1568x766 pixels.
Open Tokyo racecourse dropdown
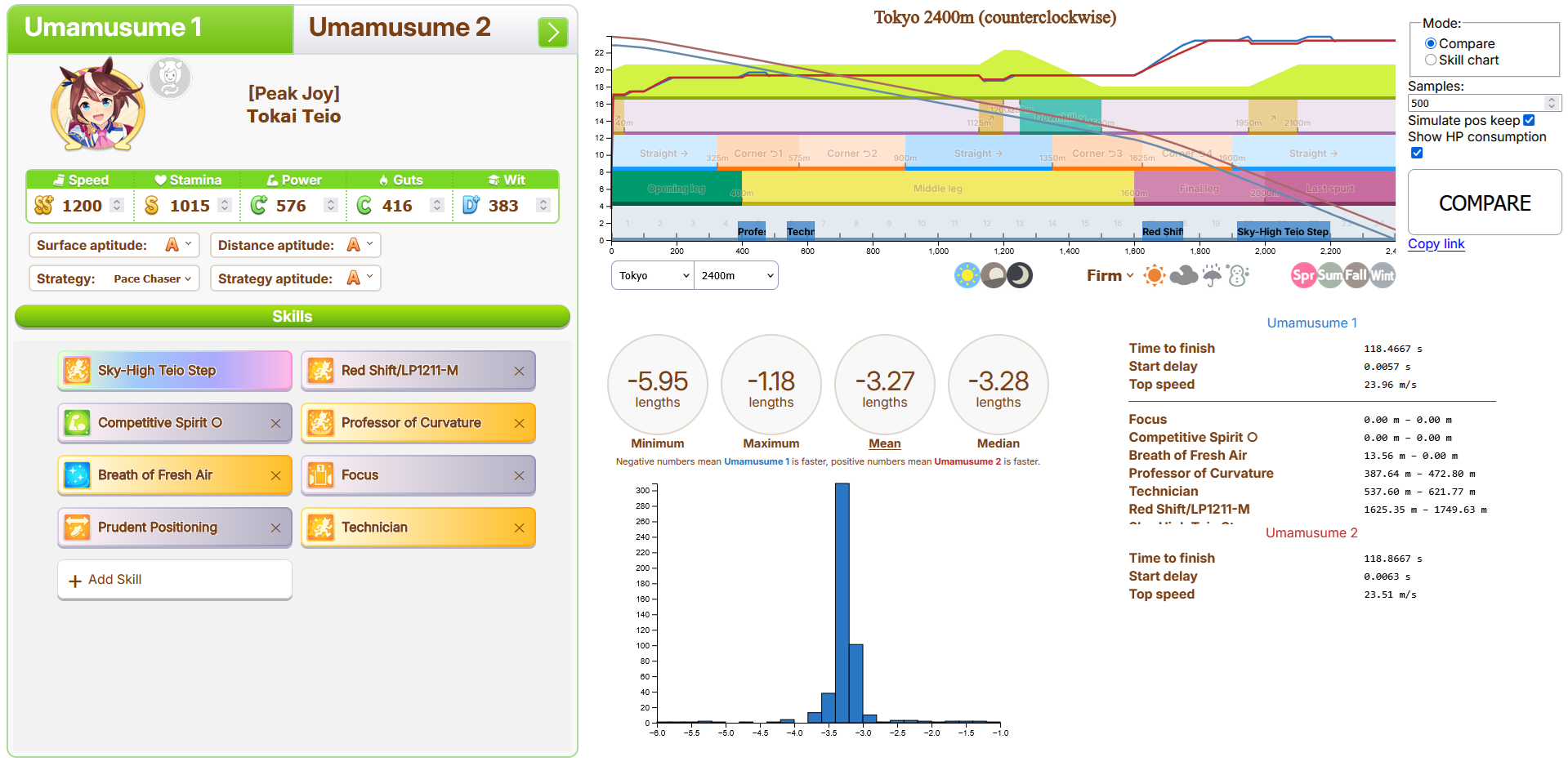[653, 275]
